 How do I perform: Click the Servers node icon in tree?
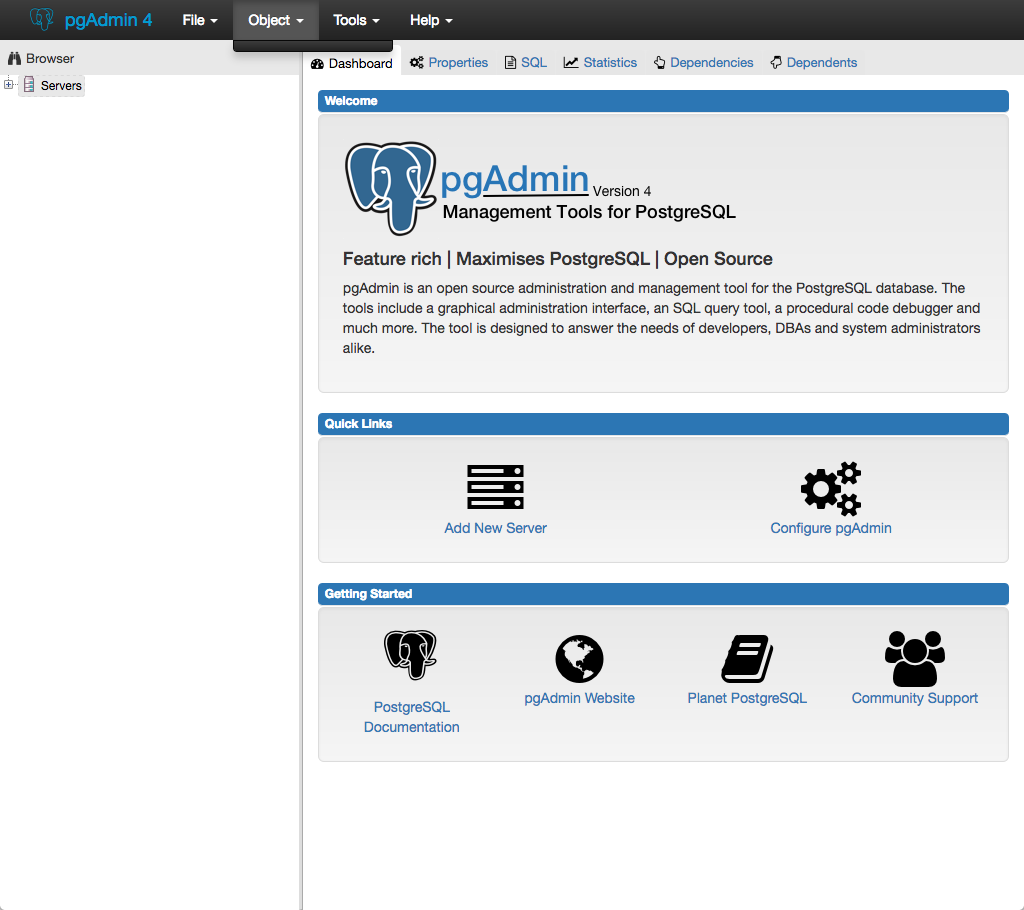pyautogui.click(x=29, y=85)
